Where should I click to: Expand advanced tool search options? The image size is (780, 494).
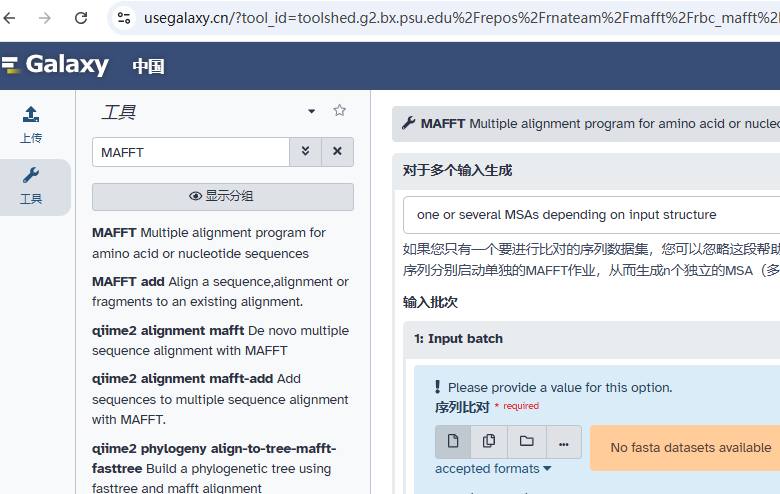(x=305, y=152)
